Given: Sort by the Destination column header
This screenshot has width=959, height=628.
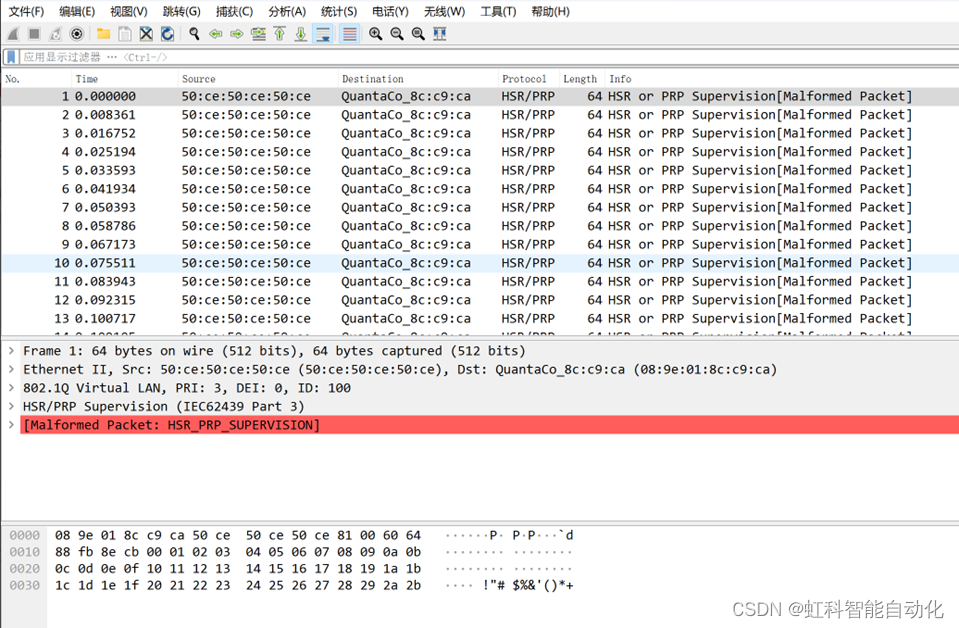Looking at the screenshot, I should [x=418, y=79].
